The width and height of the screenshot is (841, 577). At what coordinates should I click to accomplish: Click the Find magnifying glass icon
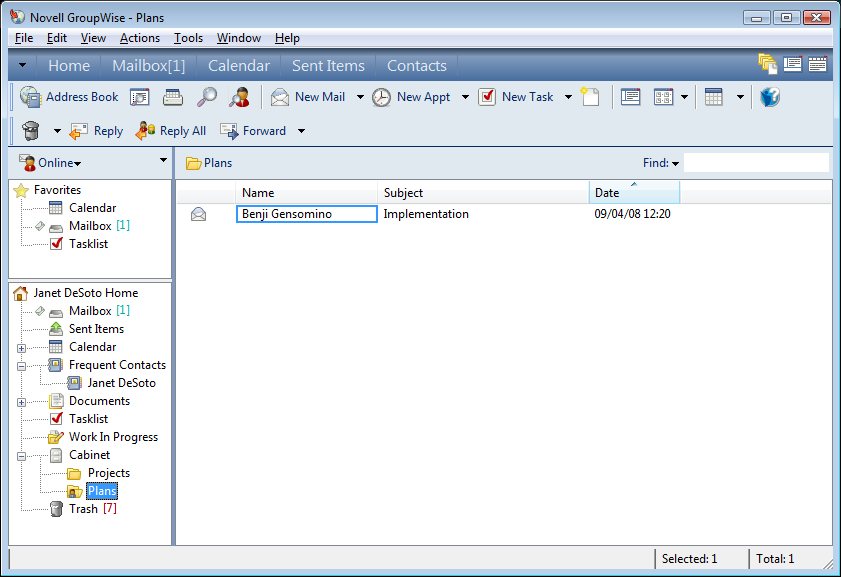(x=206, y=97)
